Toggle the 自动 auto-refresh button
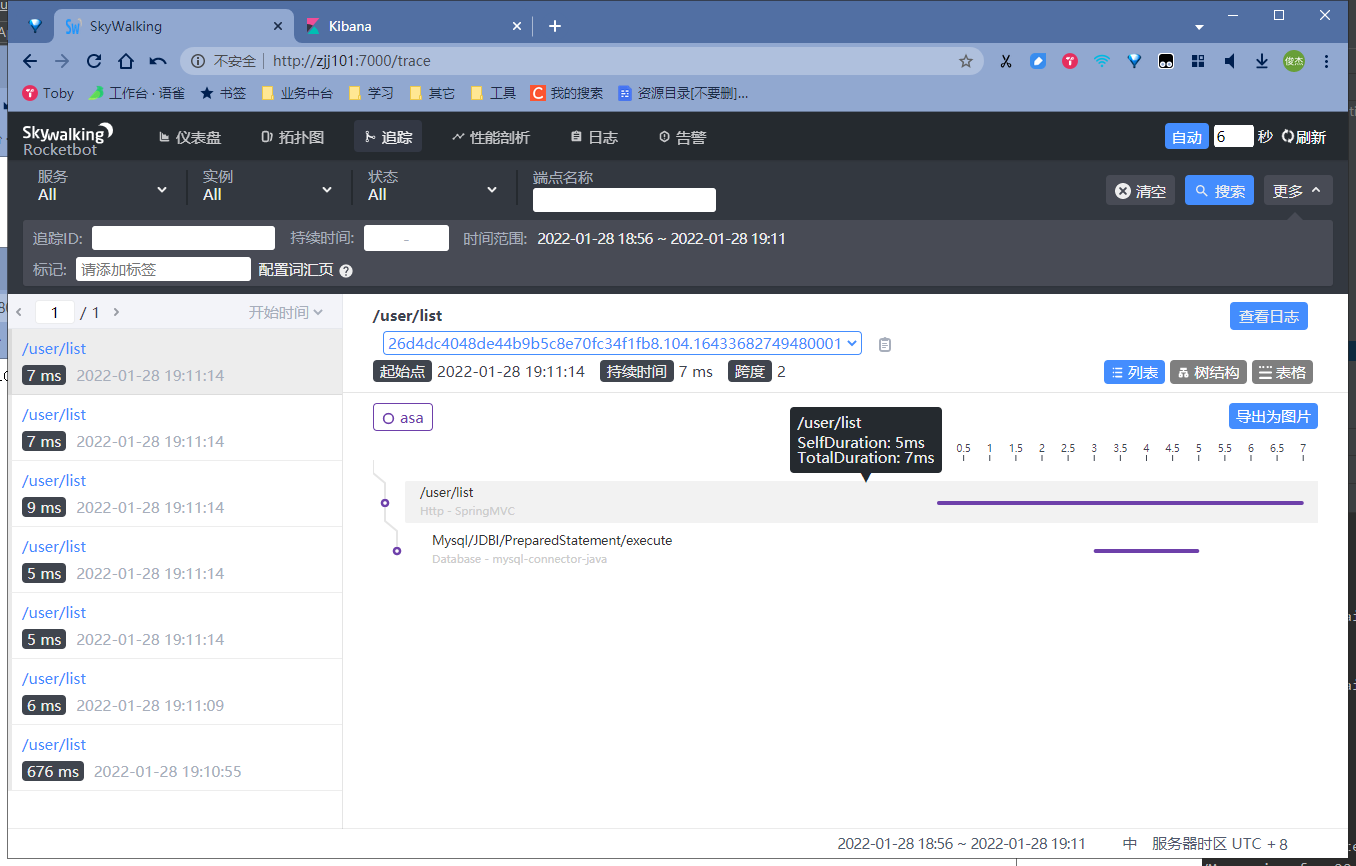1356x866 pixels. [x=1187, y=137]
